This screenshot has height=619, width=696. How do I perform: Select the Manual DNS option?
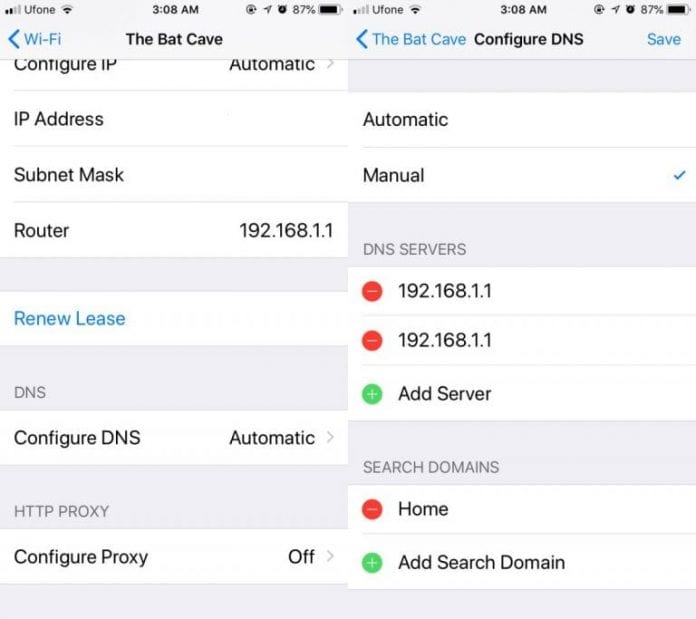(522, 175)
